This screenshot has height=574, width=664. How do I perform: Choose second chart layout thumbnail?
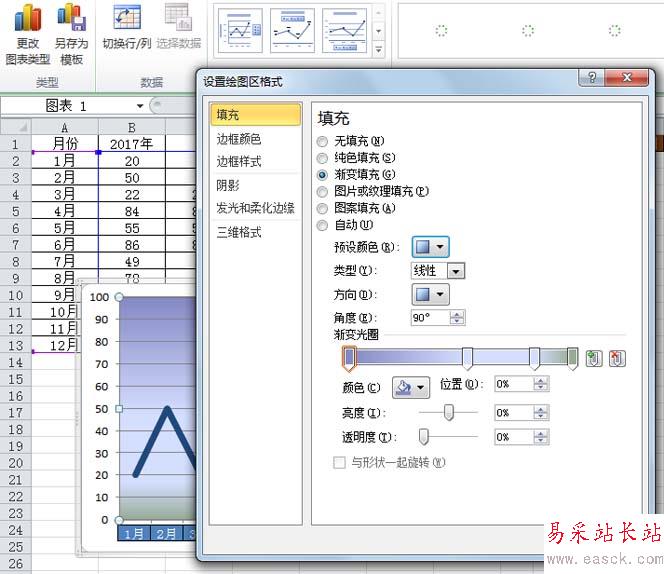coord(292,31)
